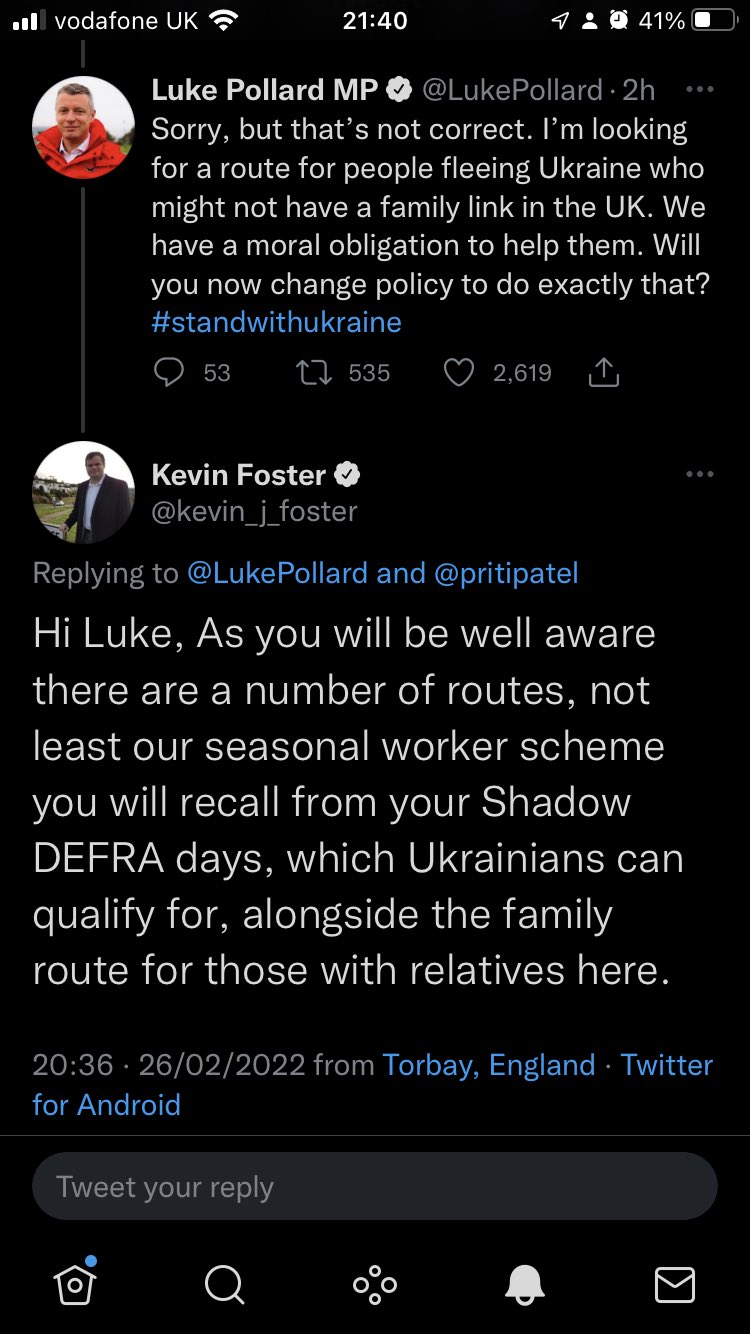Tap Kevin Foster's verified badge
This screenshot has height=1334, width=750.
(x=347, y=475)
